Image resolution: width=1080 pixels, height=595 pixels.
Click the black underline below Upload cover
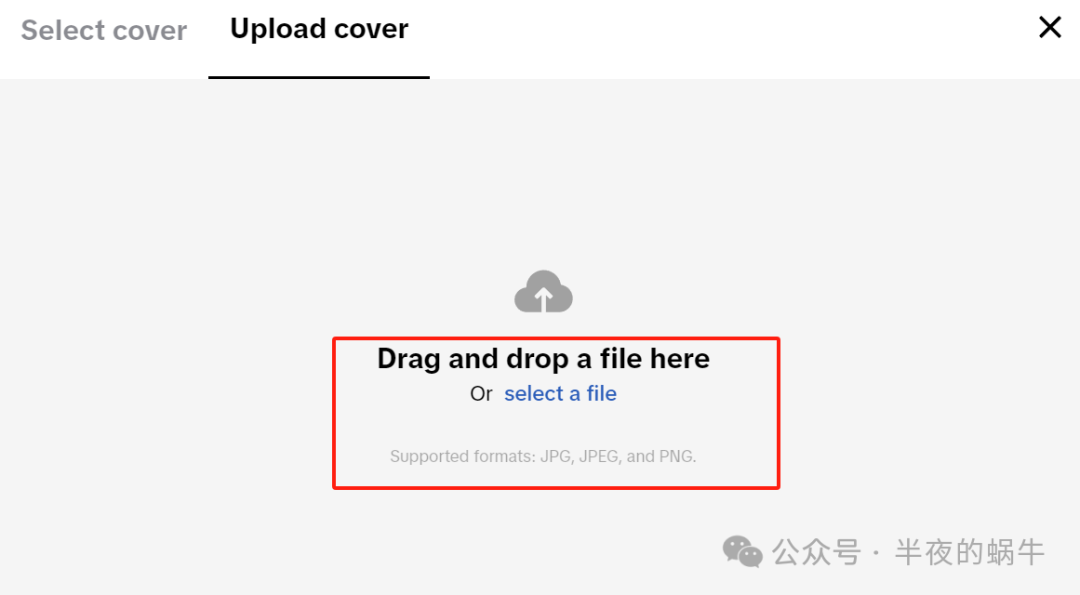click(x=319, y=77)
